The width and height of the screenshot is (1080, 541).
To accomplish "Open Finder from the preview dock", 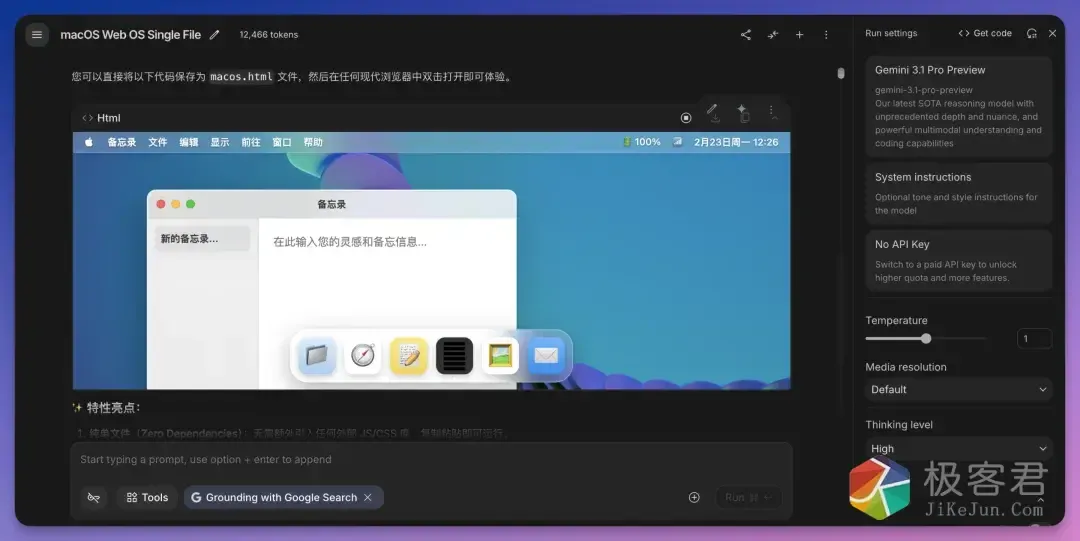I will click(317, 356).
